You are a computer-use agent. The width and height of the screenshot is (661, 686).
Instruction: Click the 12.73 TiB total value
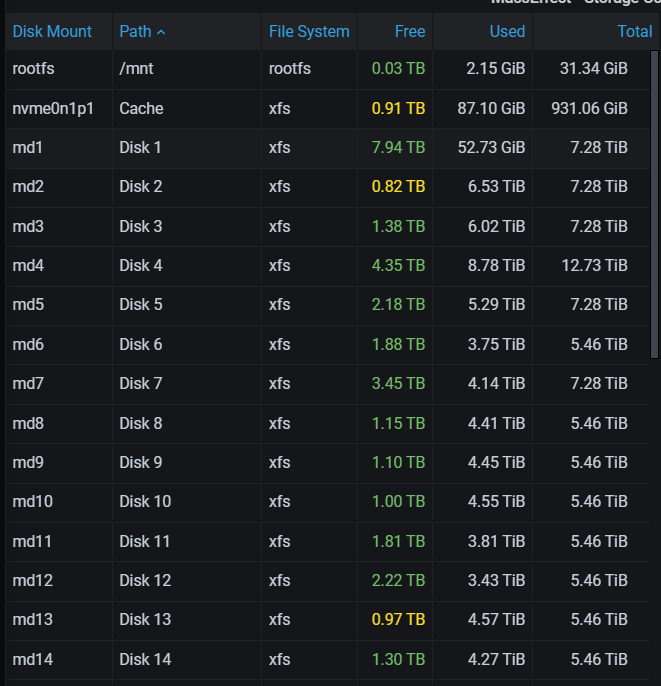[x=595, y=266]
